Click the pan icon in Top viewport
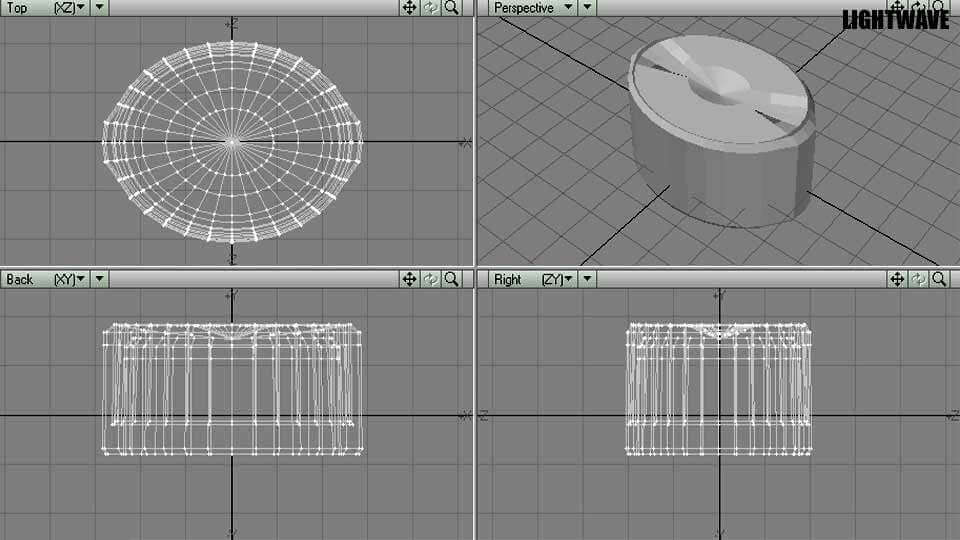The width and height of the screenshot is (960, 540). 409,8
